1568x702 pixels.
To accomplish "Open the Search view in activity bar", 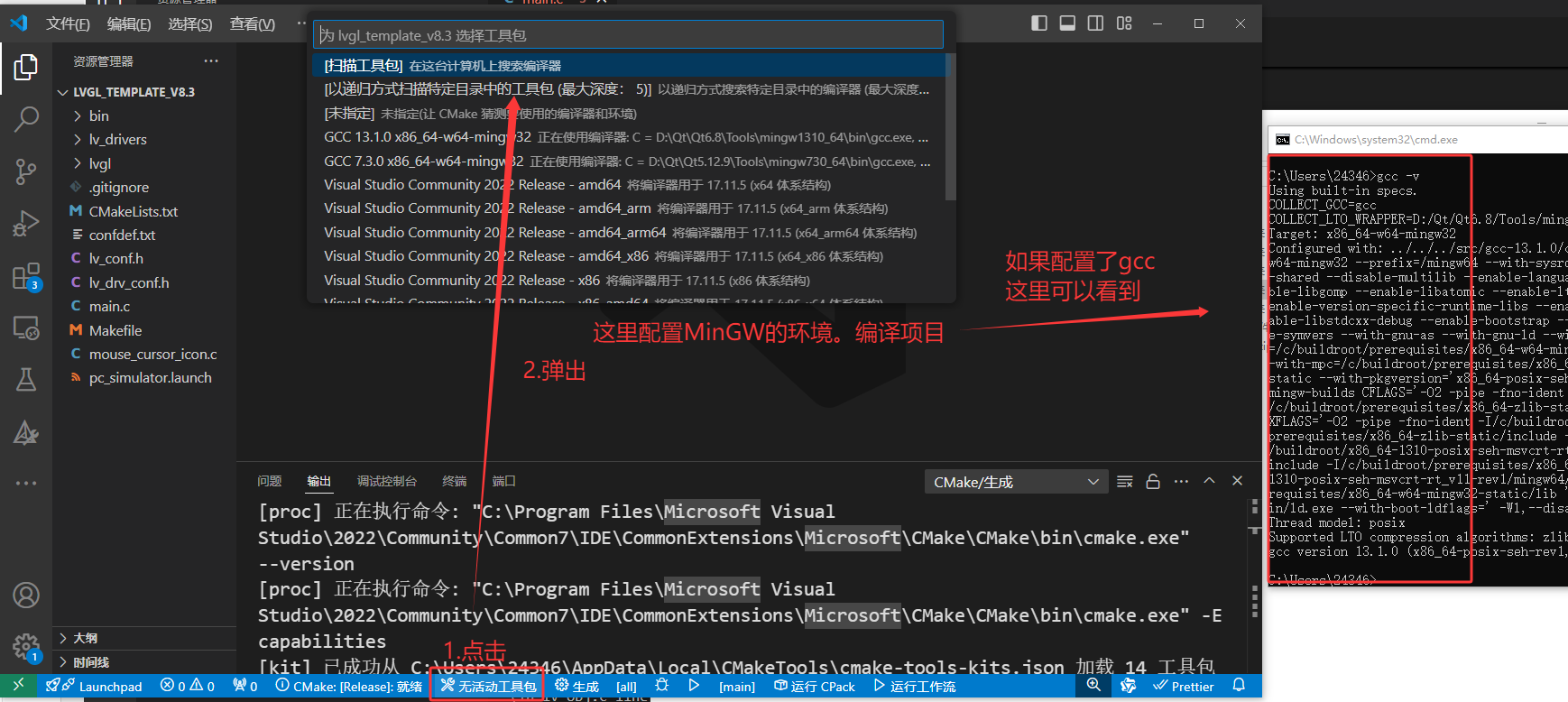I will [26, 118].
